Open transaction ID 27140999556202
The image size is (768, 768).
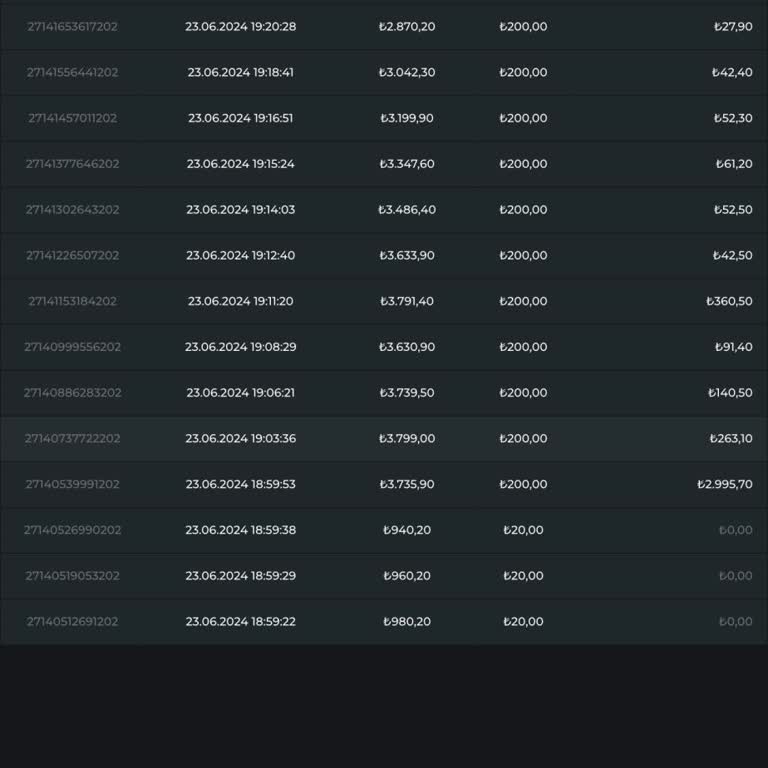(x=72, y=347)
